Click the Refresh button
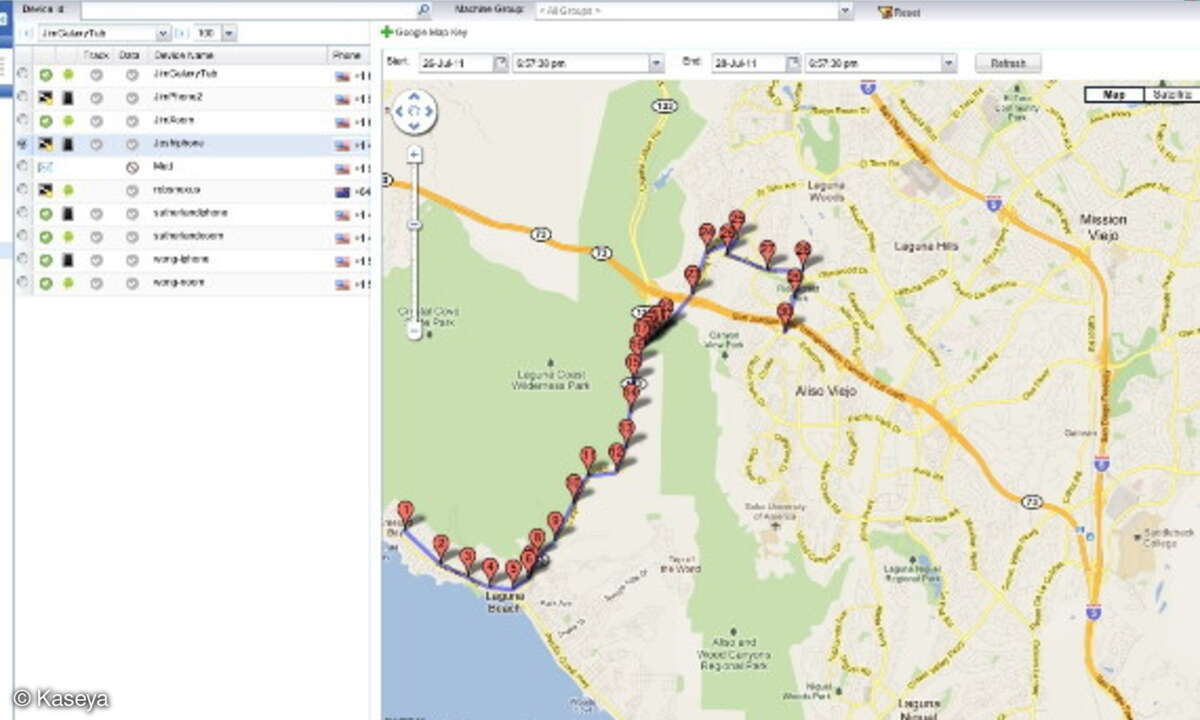The width and height of the screenshot is (1200, 720). click(1008, 63)
